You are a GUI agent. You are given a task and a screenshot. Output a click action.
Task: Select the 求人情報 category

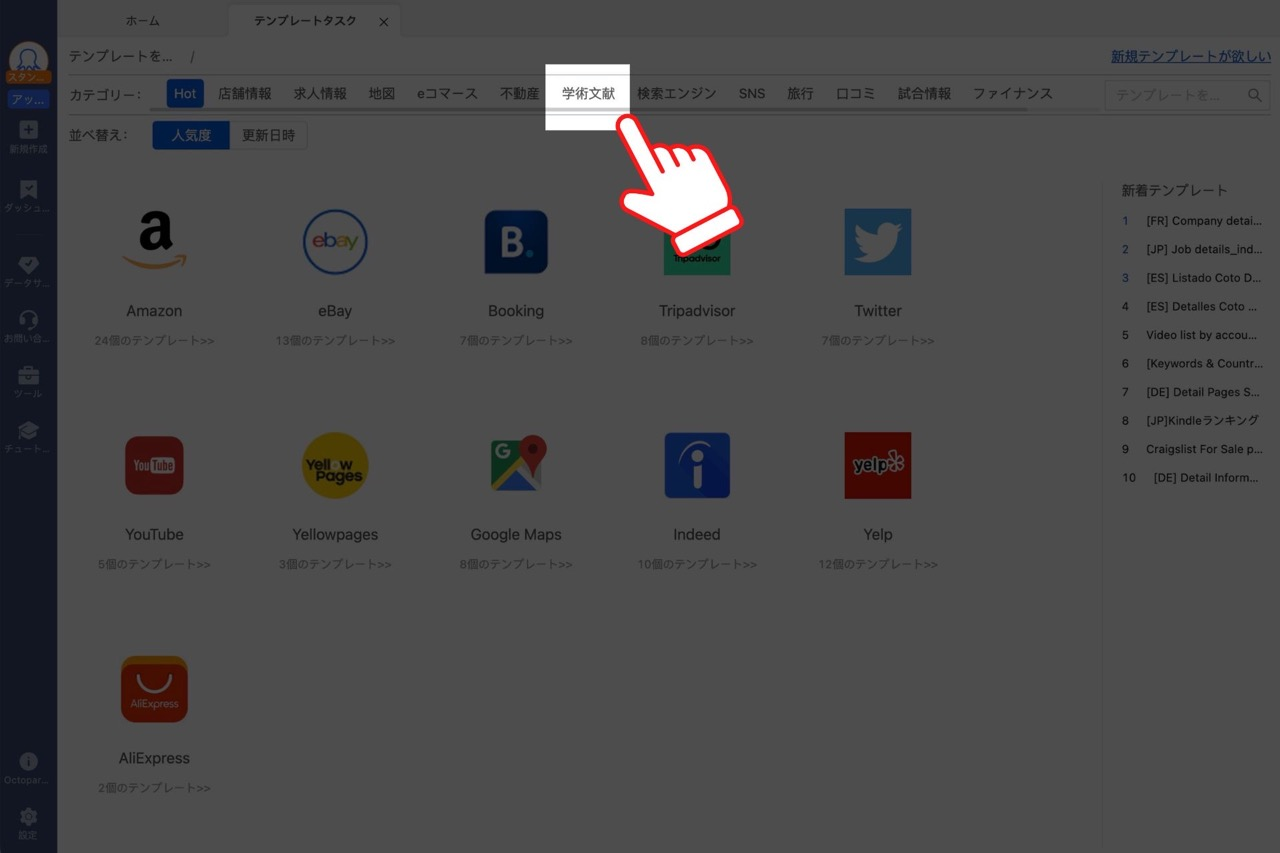pyautogui.click(x=320, y=94)
